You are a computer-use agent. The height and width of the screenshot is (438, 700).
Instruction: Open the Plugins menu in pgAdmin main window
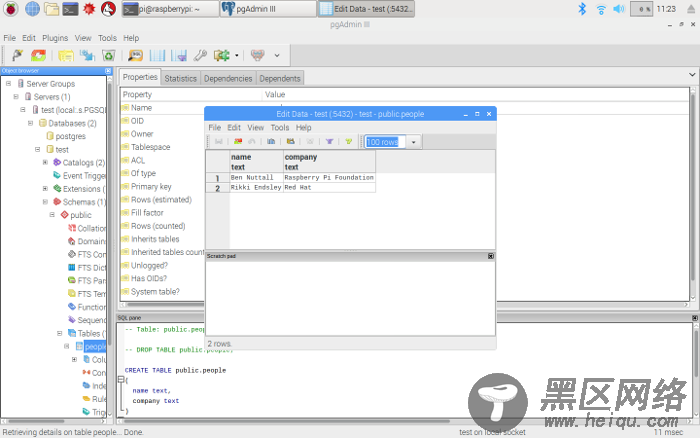[55, 38]
